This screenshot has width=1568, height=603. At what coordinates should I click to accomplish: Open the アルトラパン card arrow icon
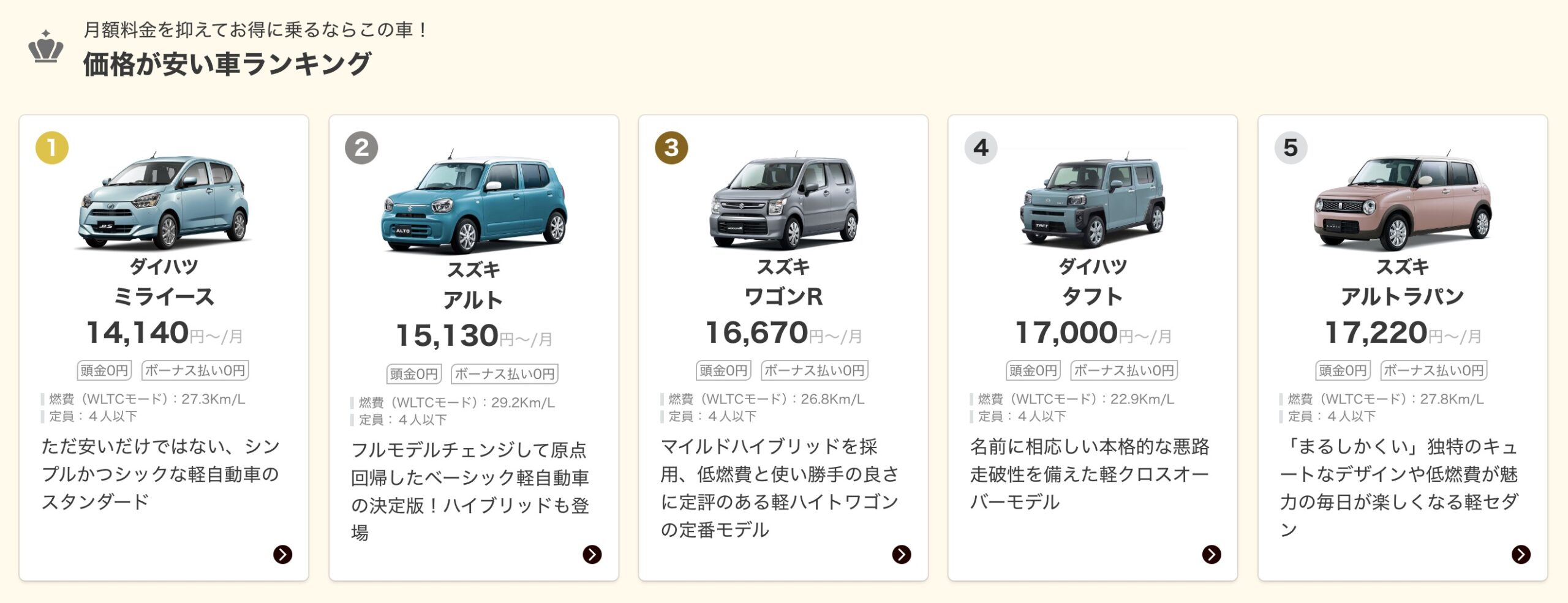point(1521,554)
